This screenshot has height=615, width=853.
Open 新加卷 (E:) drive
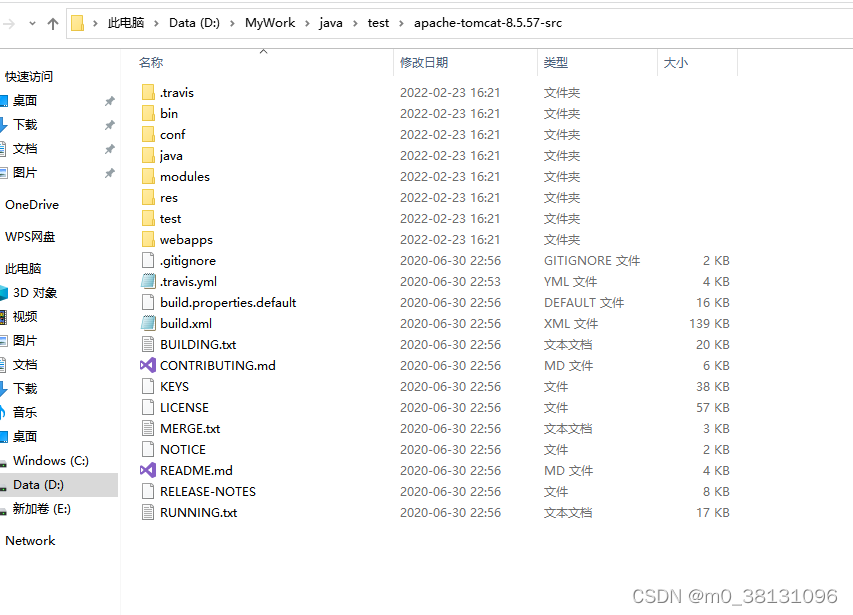pos(42,508)
